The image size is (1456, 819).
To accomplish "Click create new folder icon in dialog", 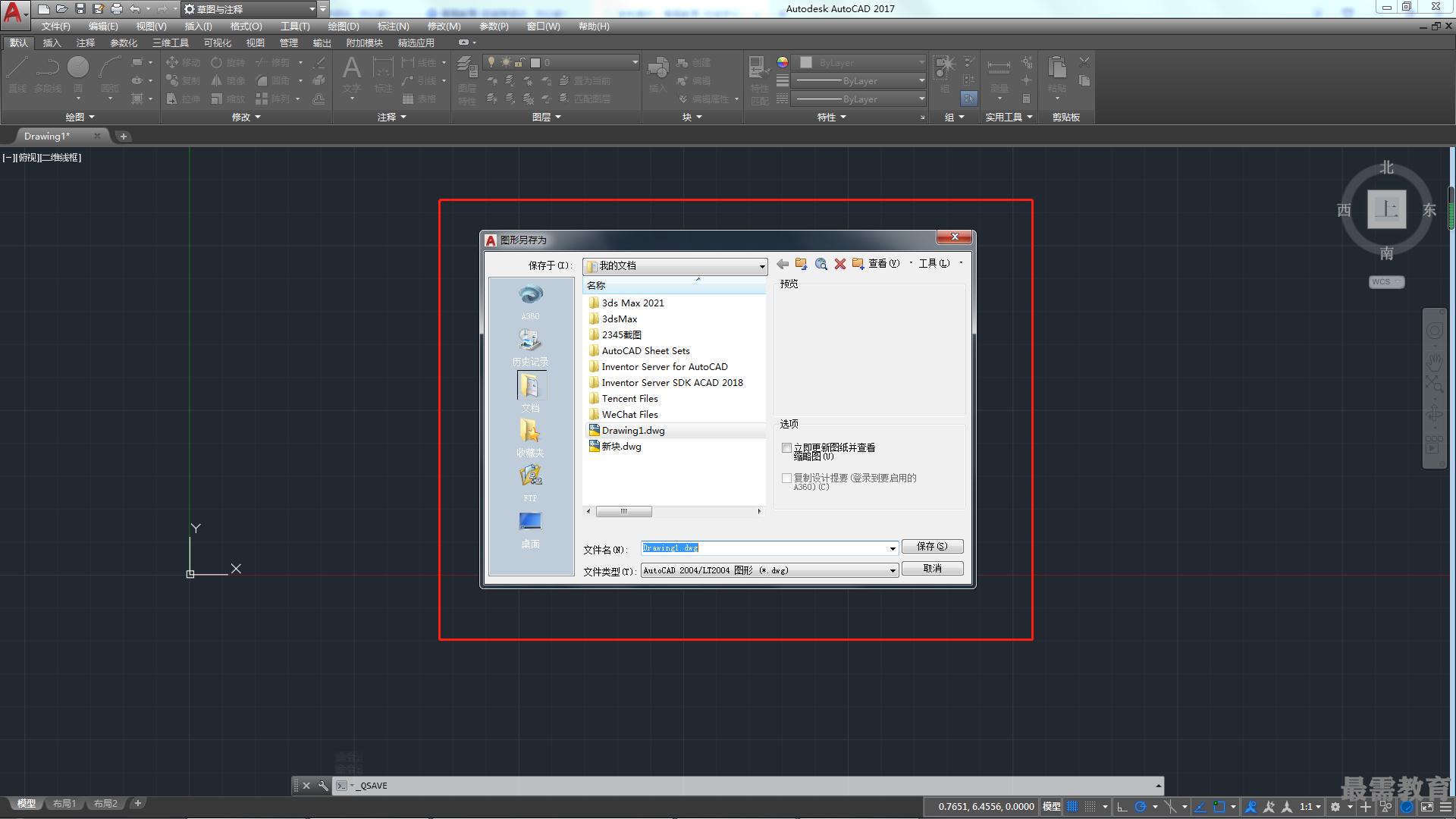I will click(858, 264).
